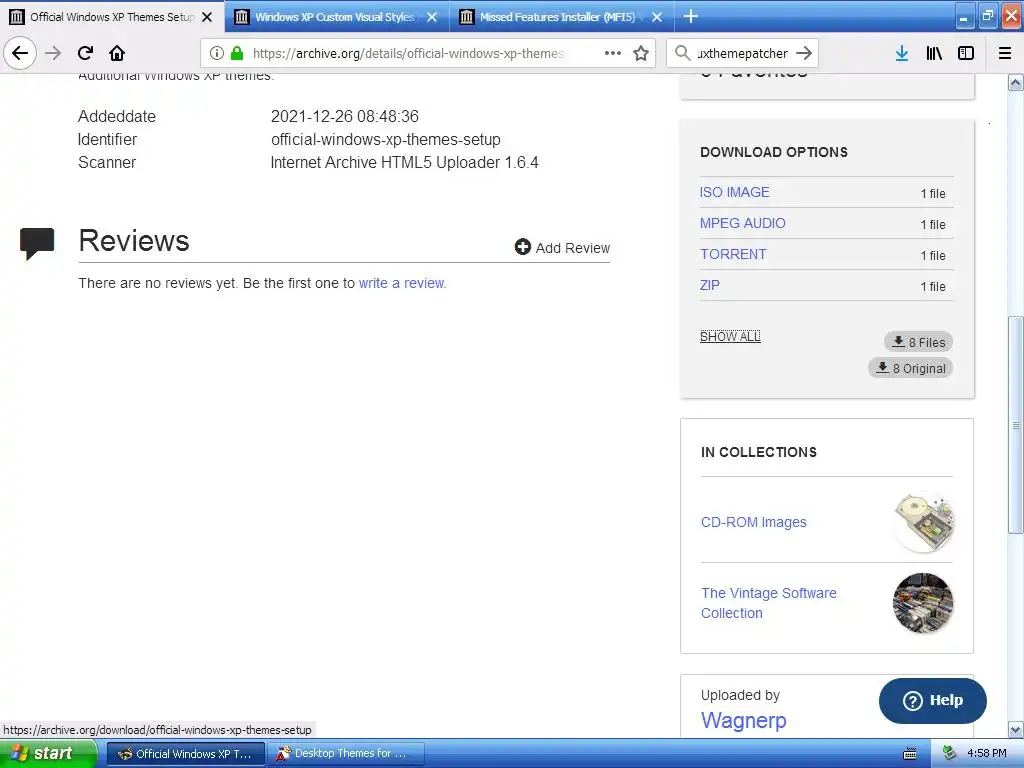This screenshot has height=768, width=1024.
Task: Click the Add Review plus icon
Action: pyautogui.click(x=522, y=247)
